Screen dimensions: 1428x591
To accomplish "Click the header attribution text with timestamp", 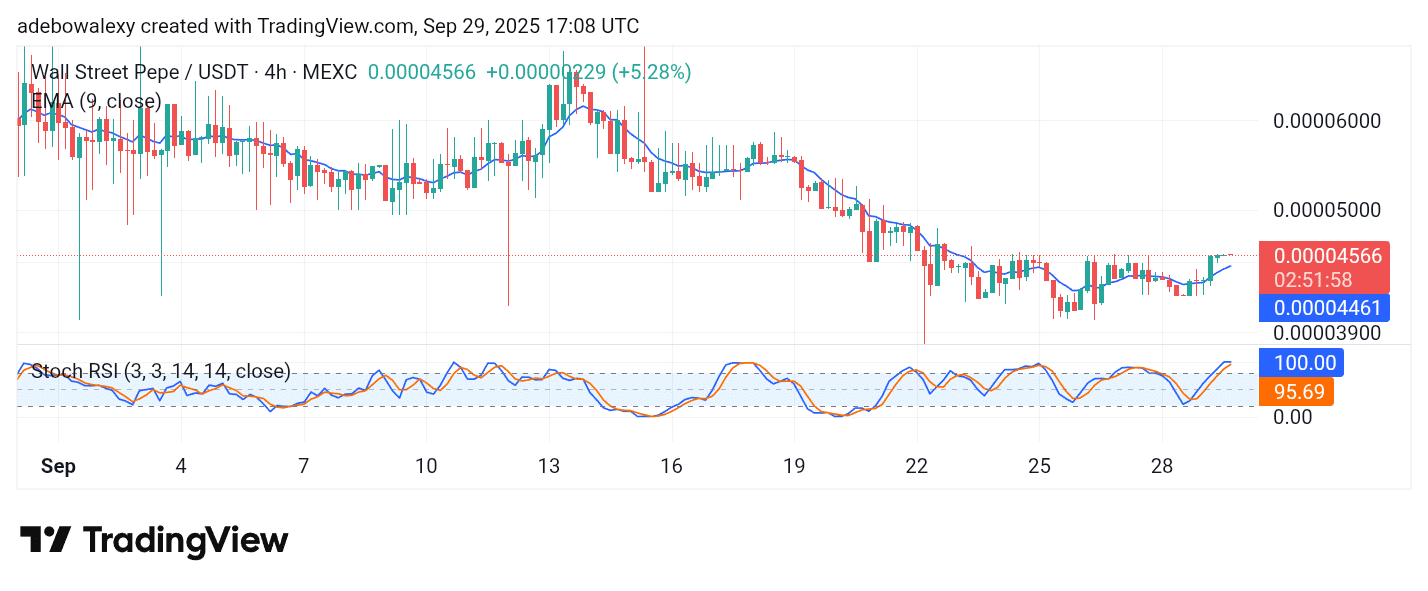I will [328, 26].
